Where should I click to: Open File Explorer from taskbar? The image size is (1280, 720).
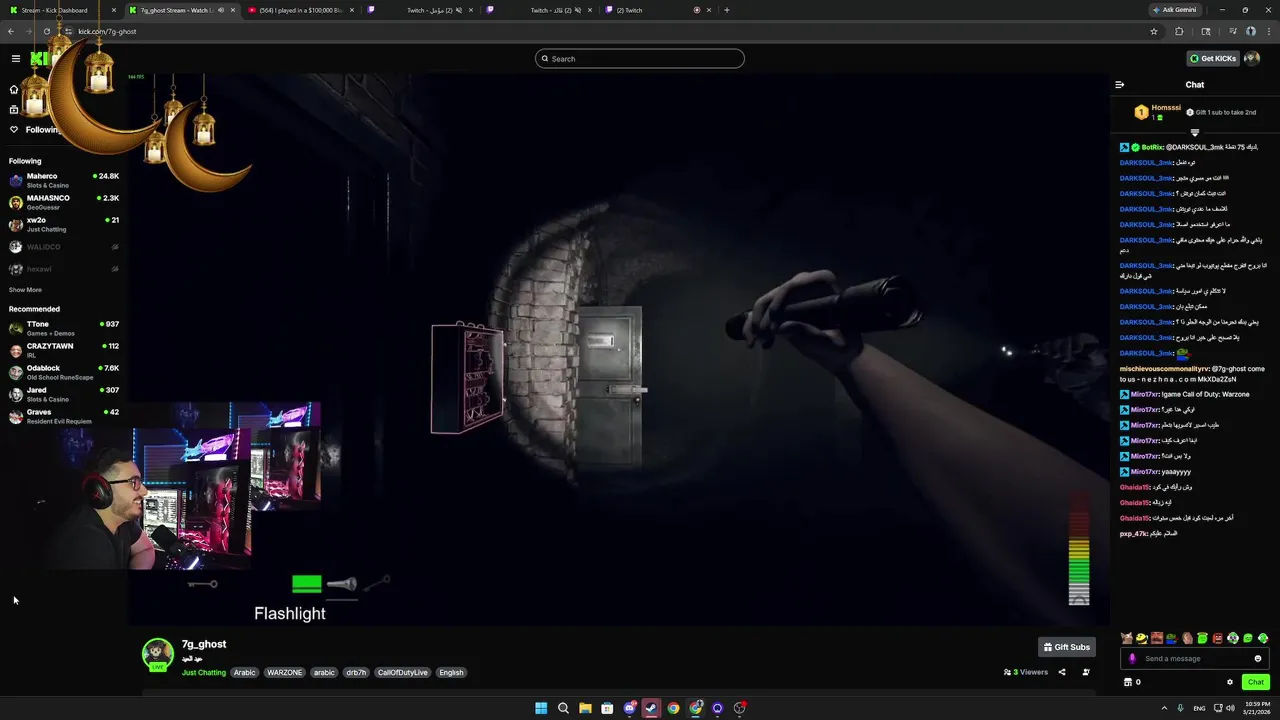pos(585,708)
